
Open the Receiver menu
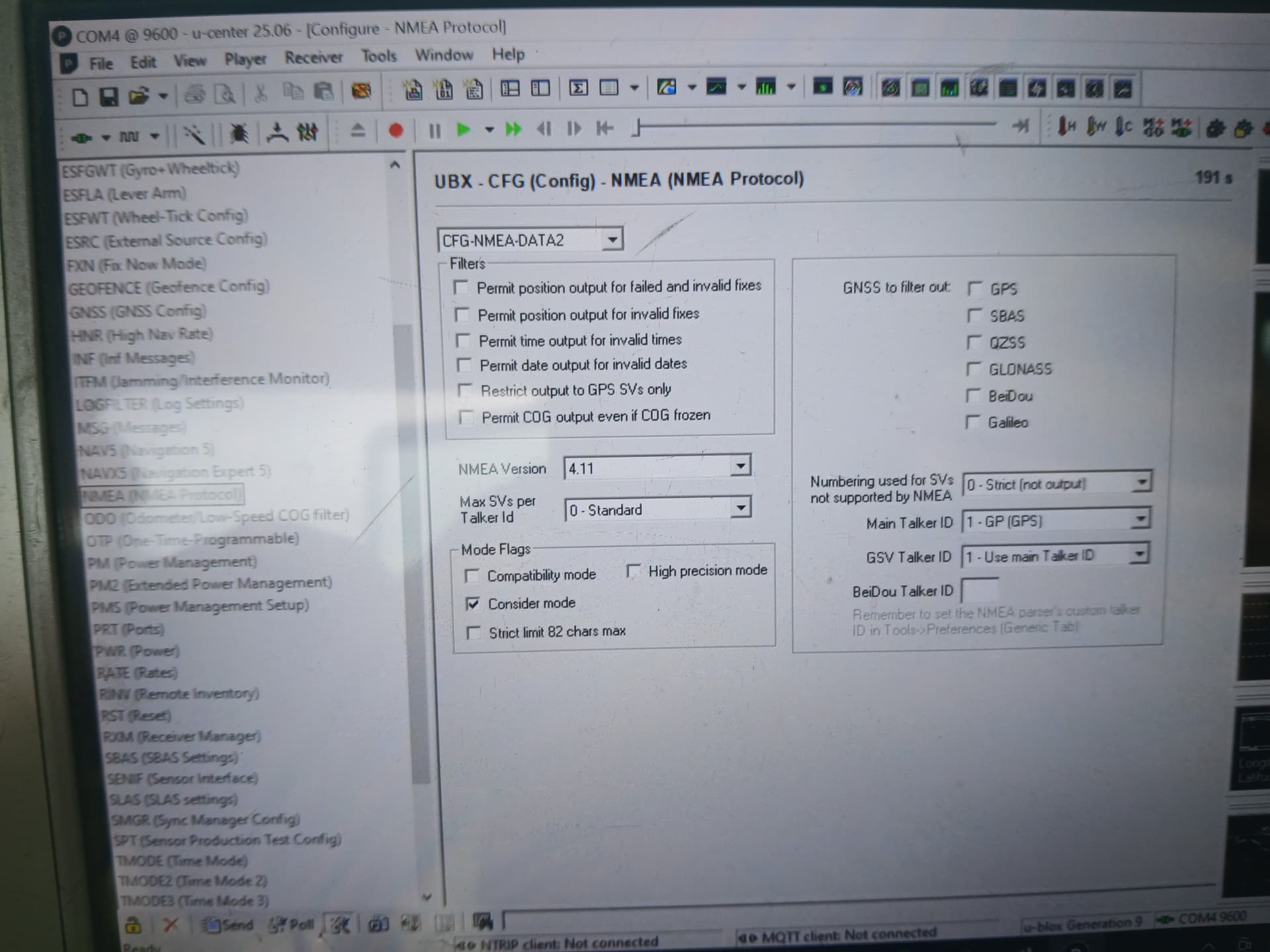(x=314, y=58)
